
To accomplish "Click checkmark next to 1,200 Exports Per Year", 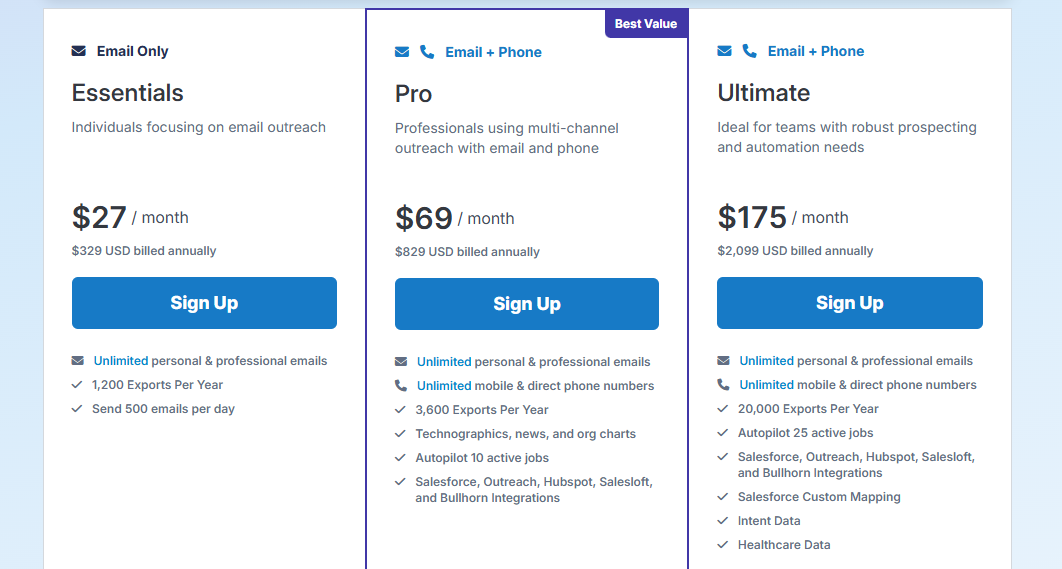I will click(77, 385).
